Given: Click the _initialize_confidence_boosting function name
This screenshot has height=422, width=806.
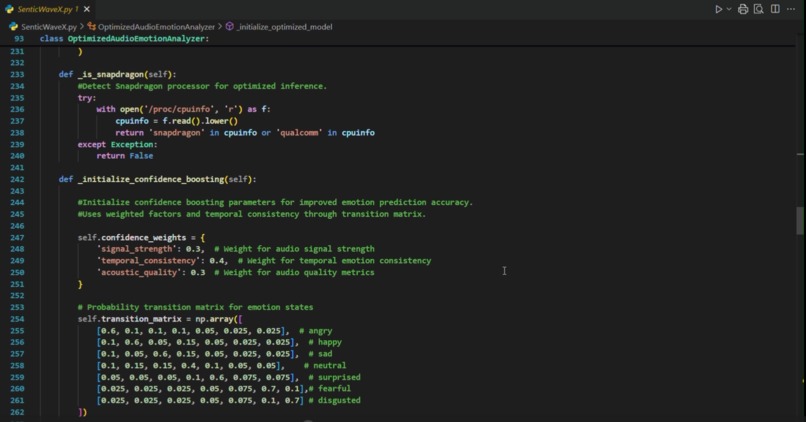Looking at the screenshot, I should point(151,179).
